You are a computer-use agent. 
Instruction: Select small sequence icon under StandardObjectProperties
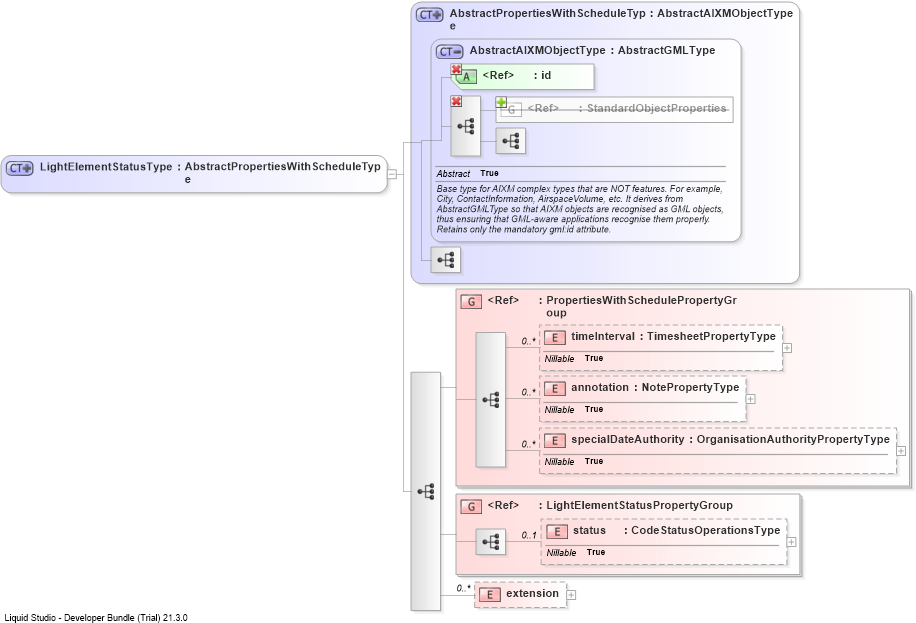coord(511,141)
